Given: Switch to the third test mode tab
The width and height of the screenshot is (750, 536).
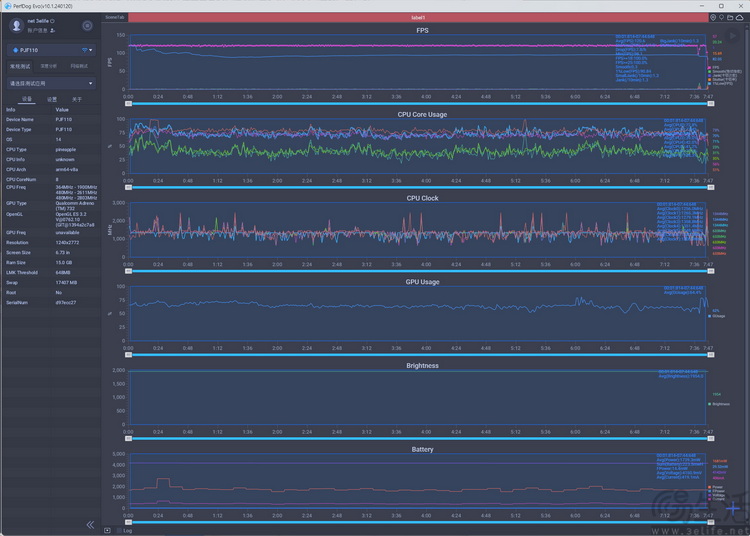Looking at the screenshot, I should click(79, 66).
